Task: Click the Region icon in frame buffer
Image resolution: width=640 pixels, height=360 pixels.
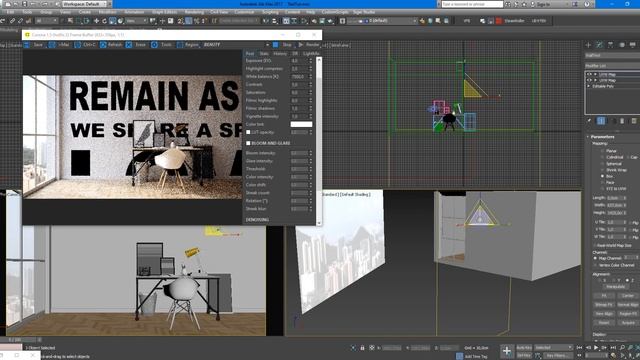Action: [x=180, y=45]
